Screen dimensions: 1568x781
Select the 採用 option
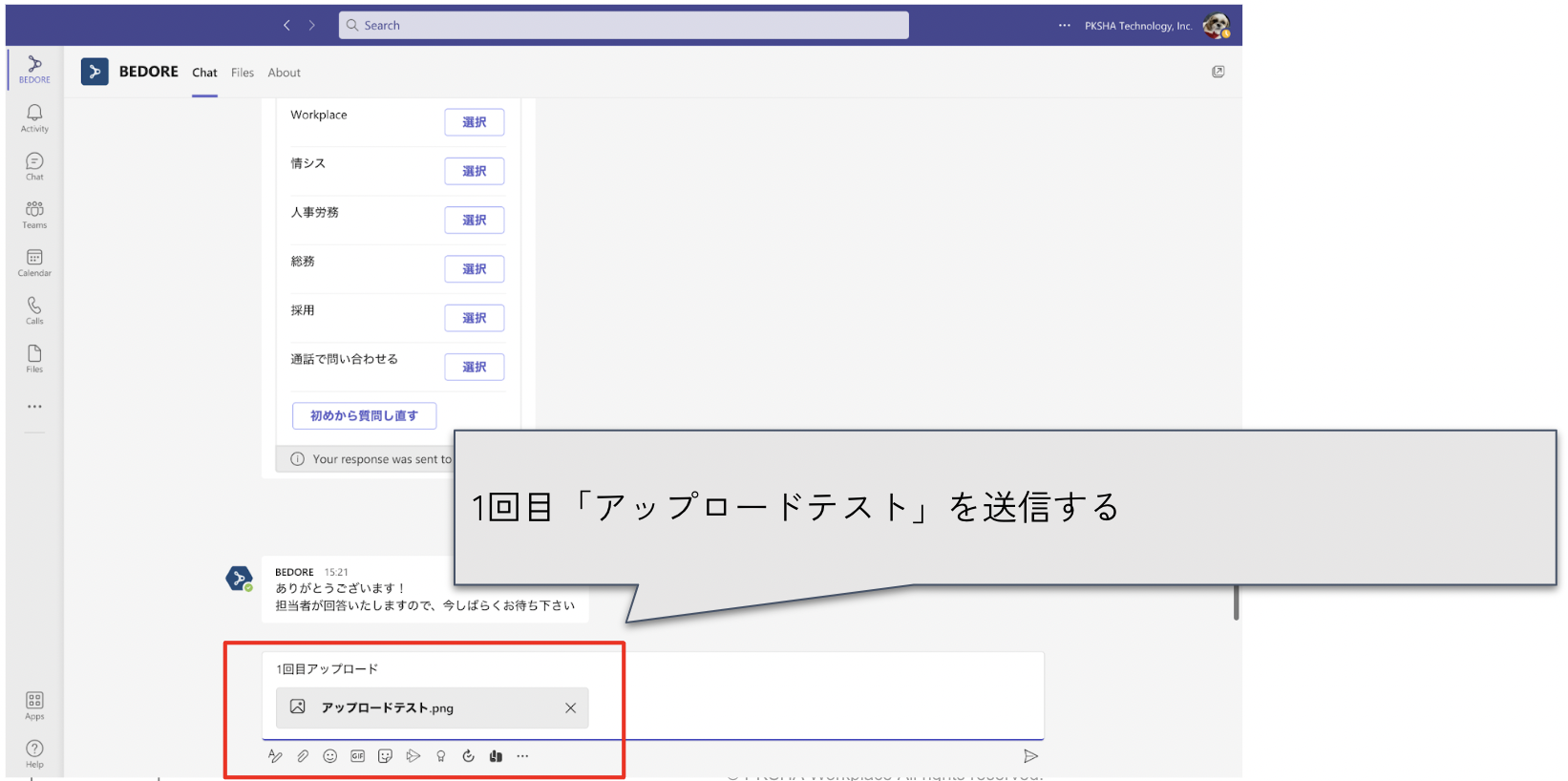tap(474, 318)
